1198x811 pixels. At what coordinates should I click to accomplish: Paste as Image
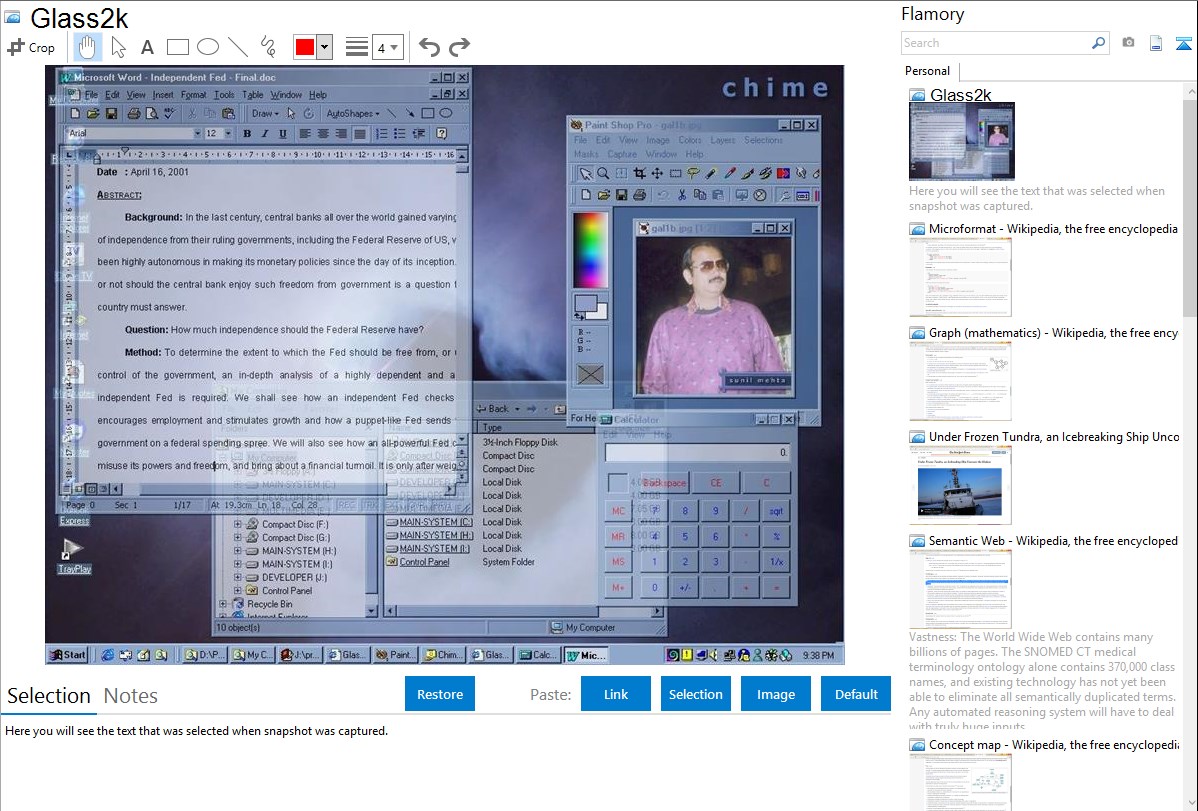(x=776, y=694)
